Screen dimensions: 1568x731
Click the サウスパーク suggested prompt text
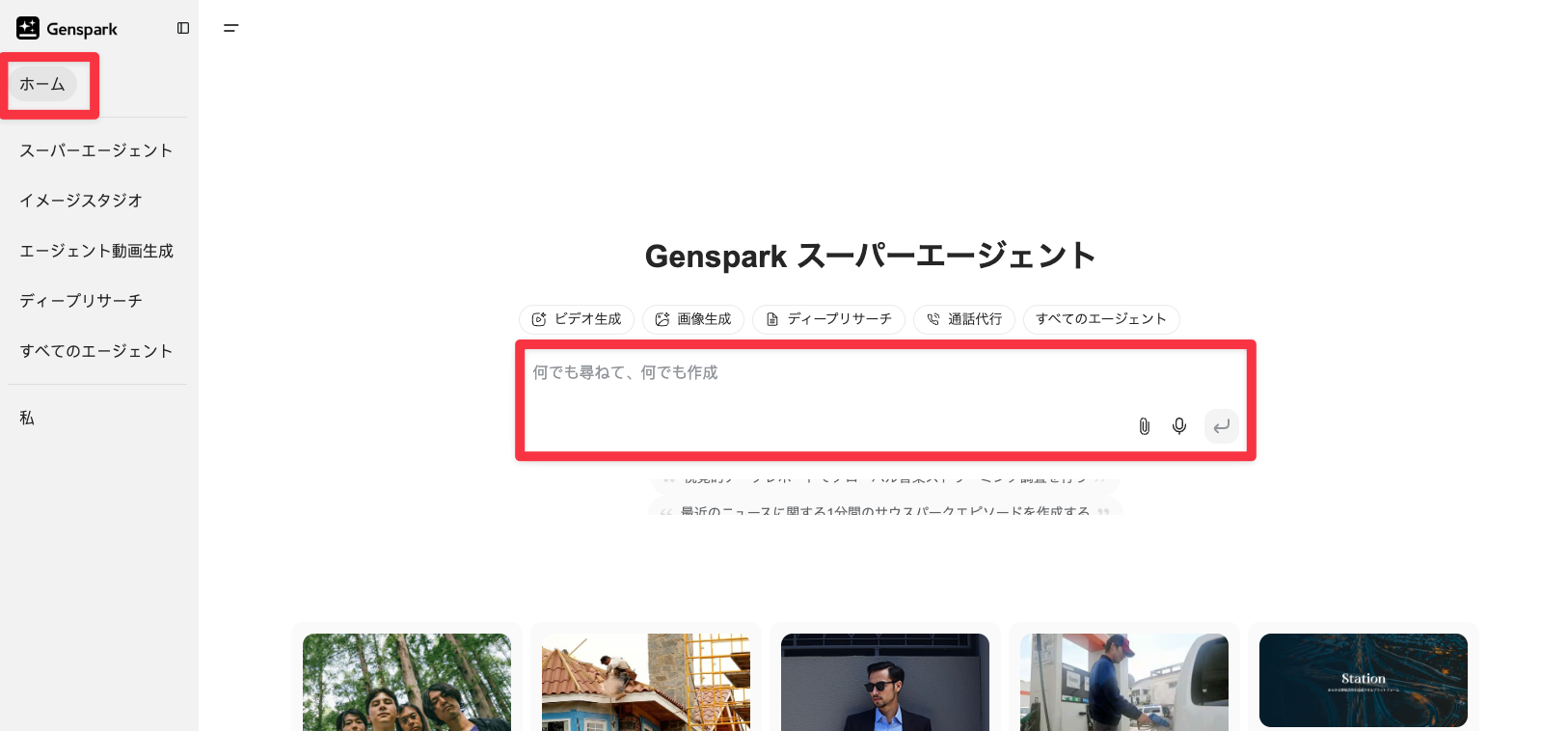click(884, 510)
